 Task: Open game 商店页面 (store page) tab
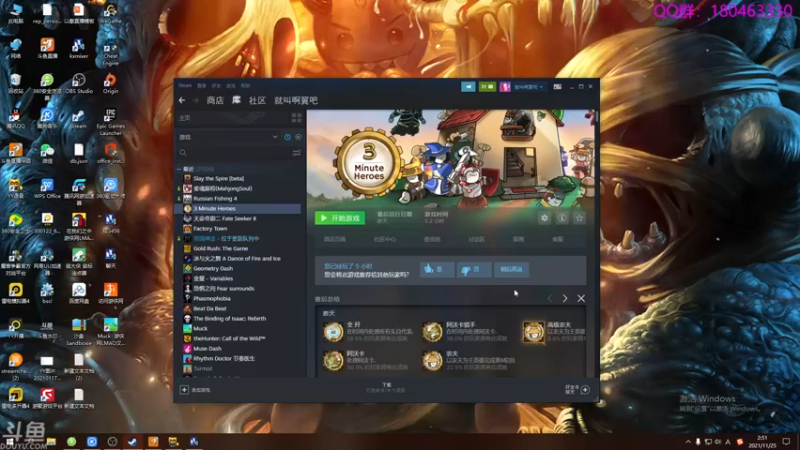335,239
